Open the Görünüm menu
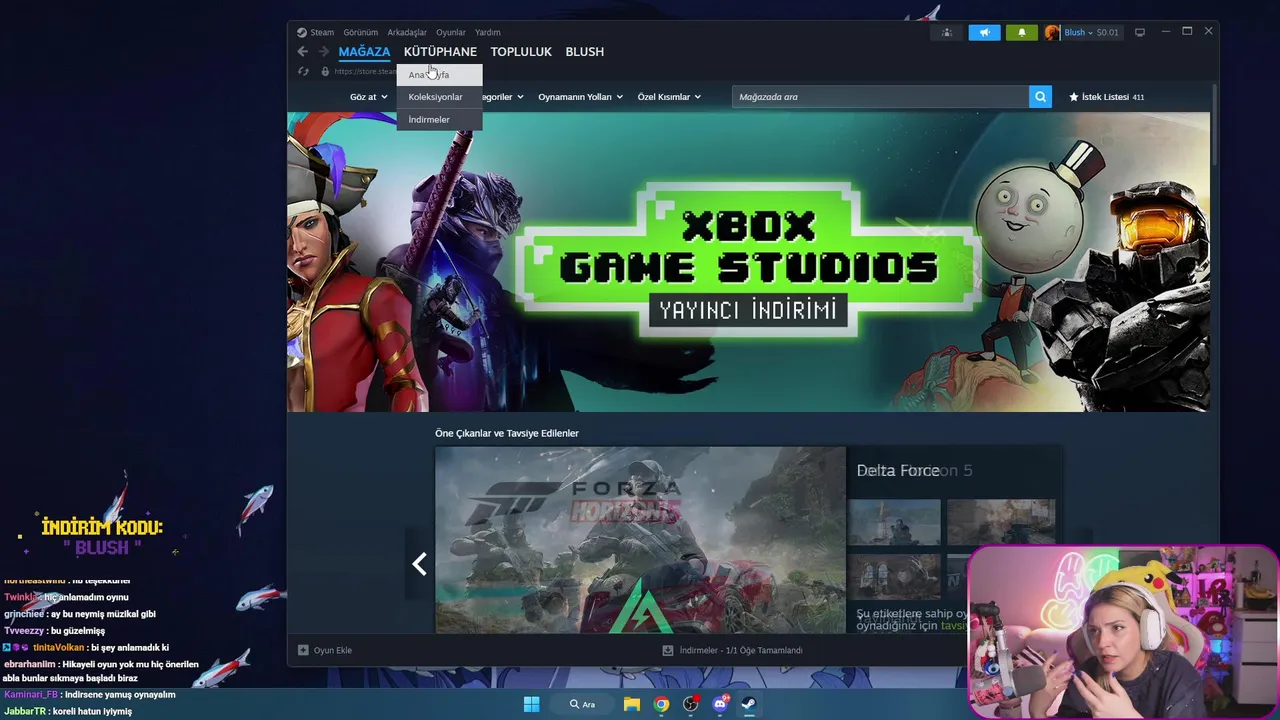 pos(361,32)
